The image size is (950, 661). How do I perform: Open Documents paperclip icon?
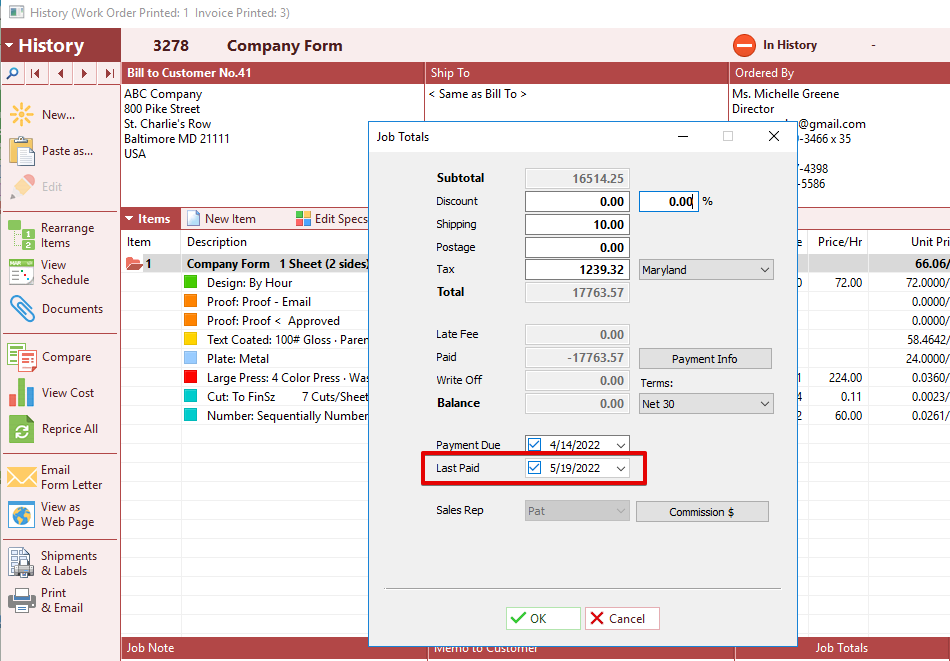click(22, 309)
